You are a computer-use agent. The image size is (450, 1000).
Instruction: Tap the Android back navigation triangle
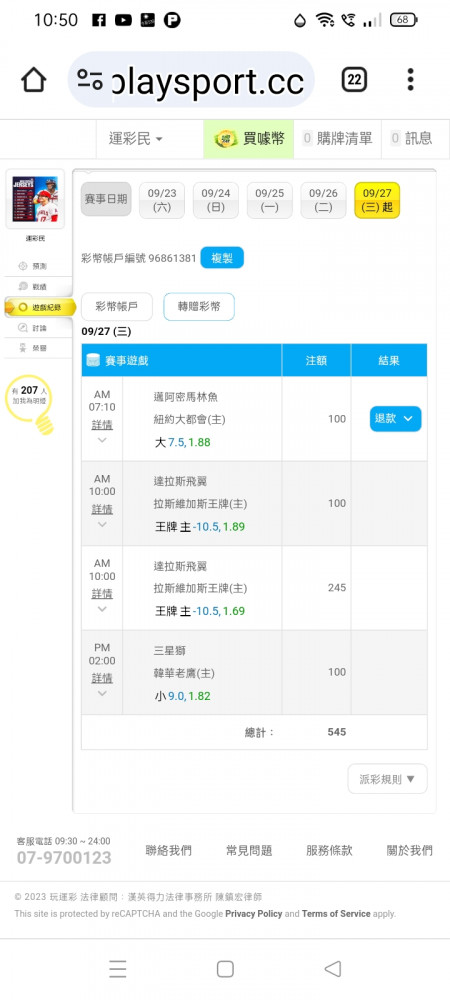(333, 969)
